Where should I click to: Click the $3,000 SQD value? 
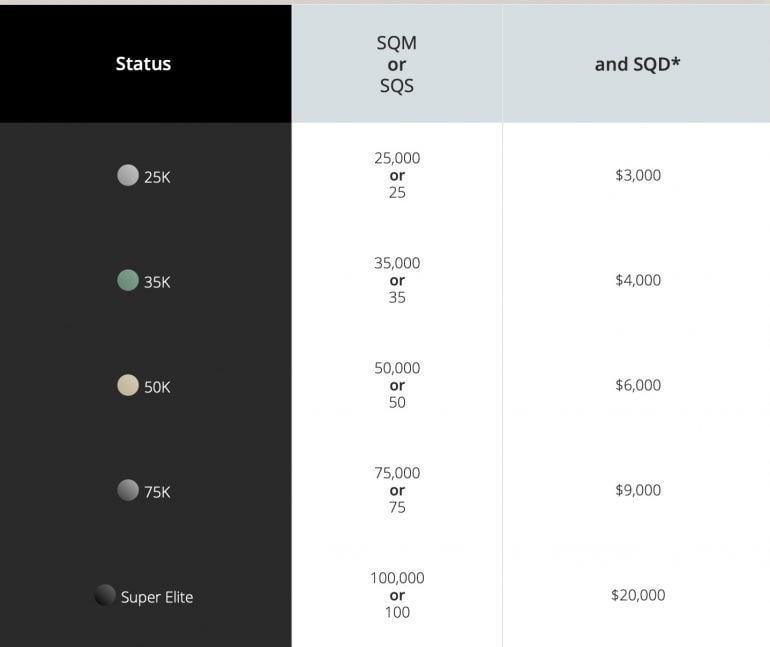pyautogui.click(x=638, y=175)
